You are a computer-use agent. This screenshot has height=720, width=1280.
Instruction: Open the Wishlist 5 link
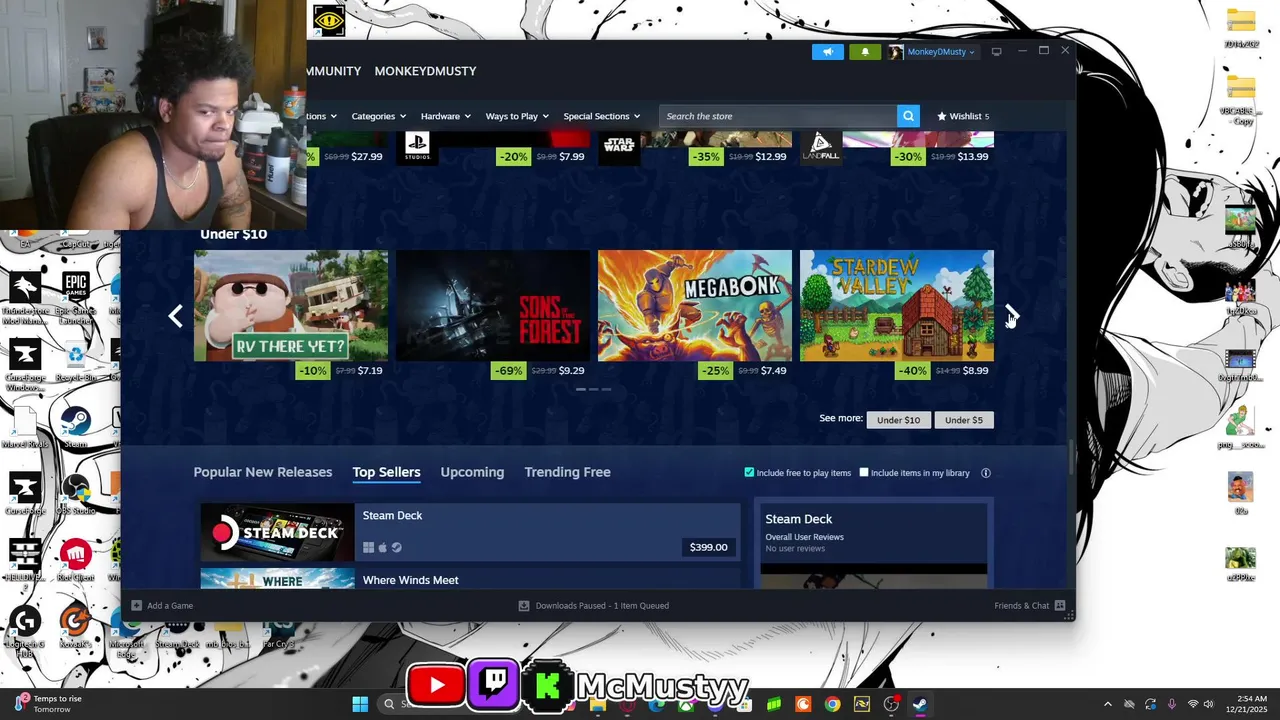tap(963, 116)
